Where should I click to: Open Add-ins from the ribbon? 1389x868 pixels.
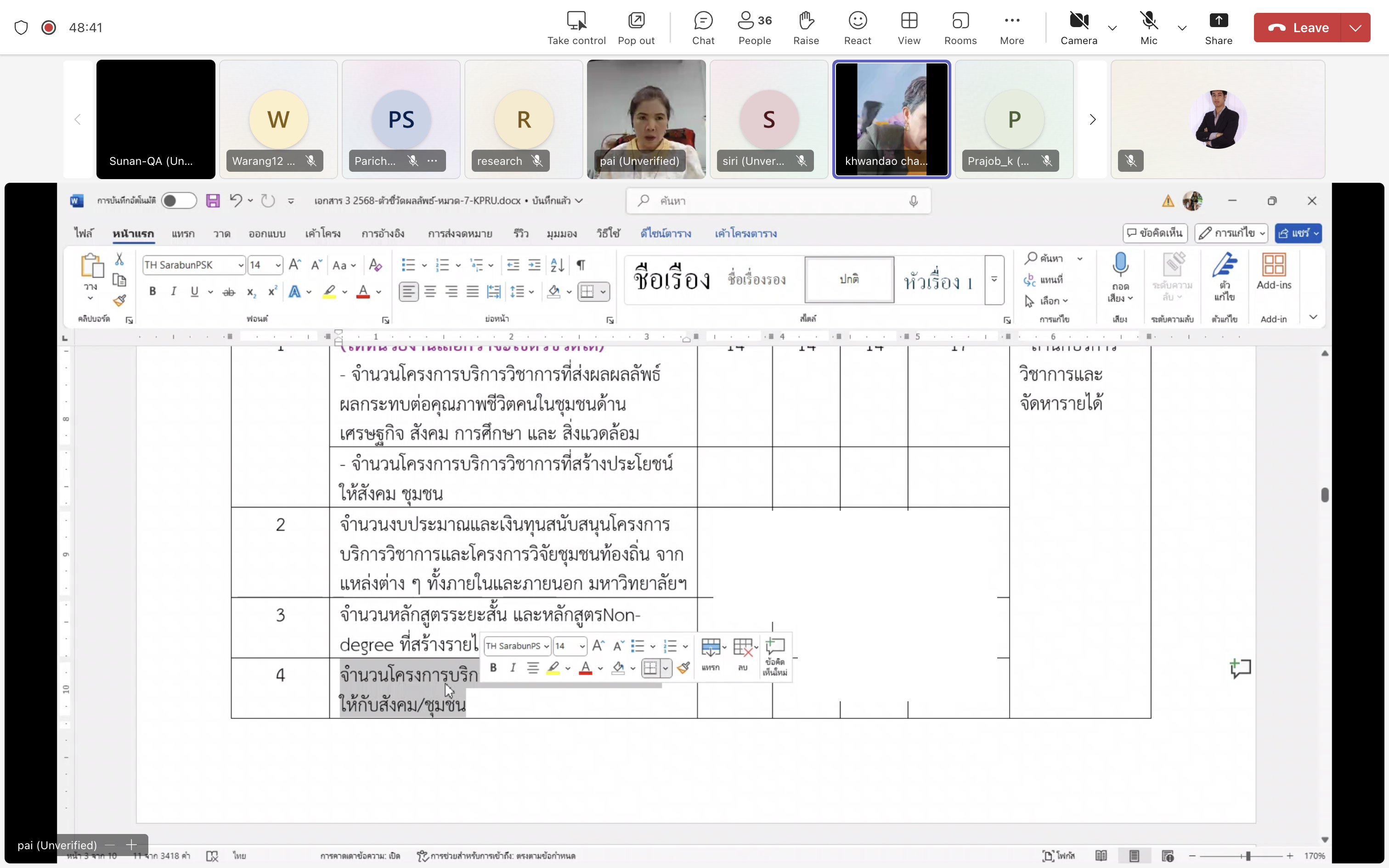[1274, 271]
